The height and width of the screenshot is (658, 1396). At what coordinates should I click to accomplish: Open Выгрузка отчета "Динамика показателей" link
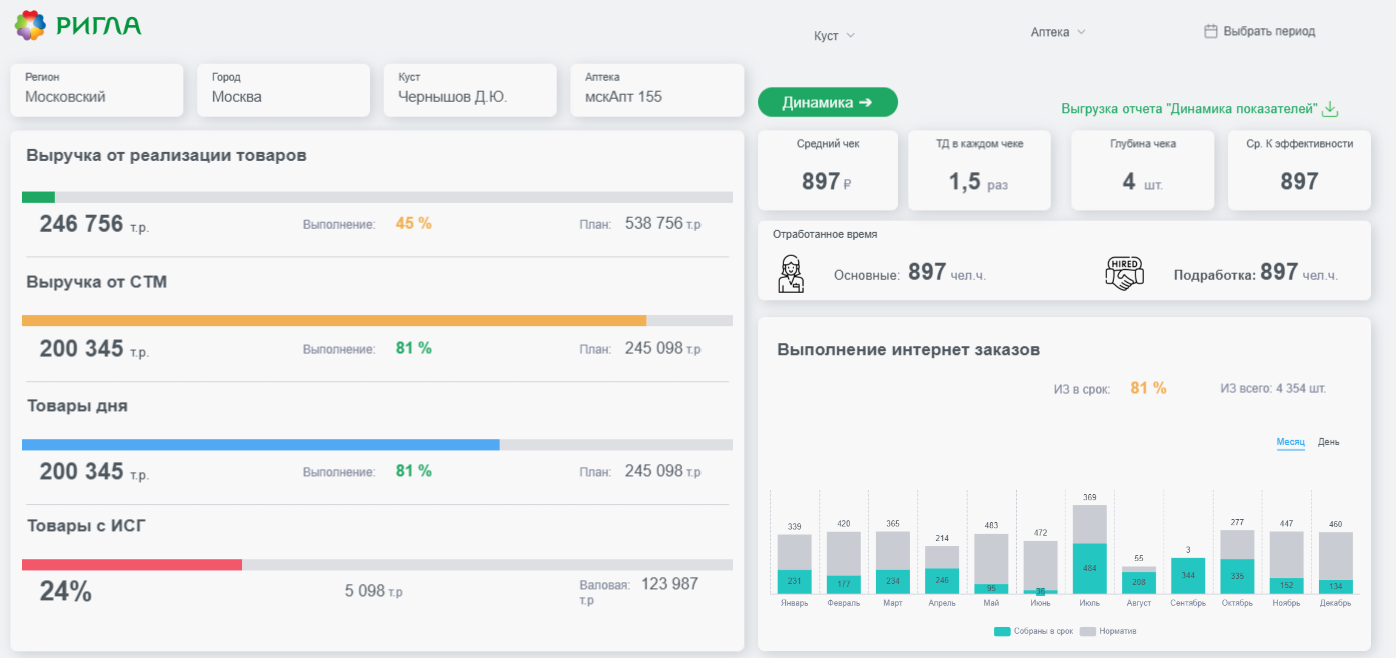pyautogui.click(x=1190, y=109)
